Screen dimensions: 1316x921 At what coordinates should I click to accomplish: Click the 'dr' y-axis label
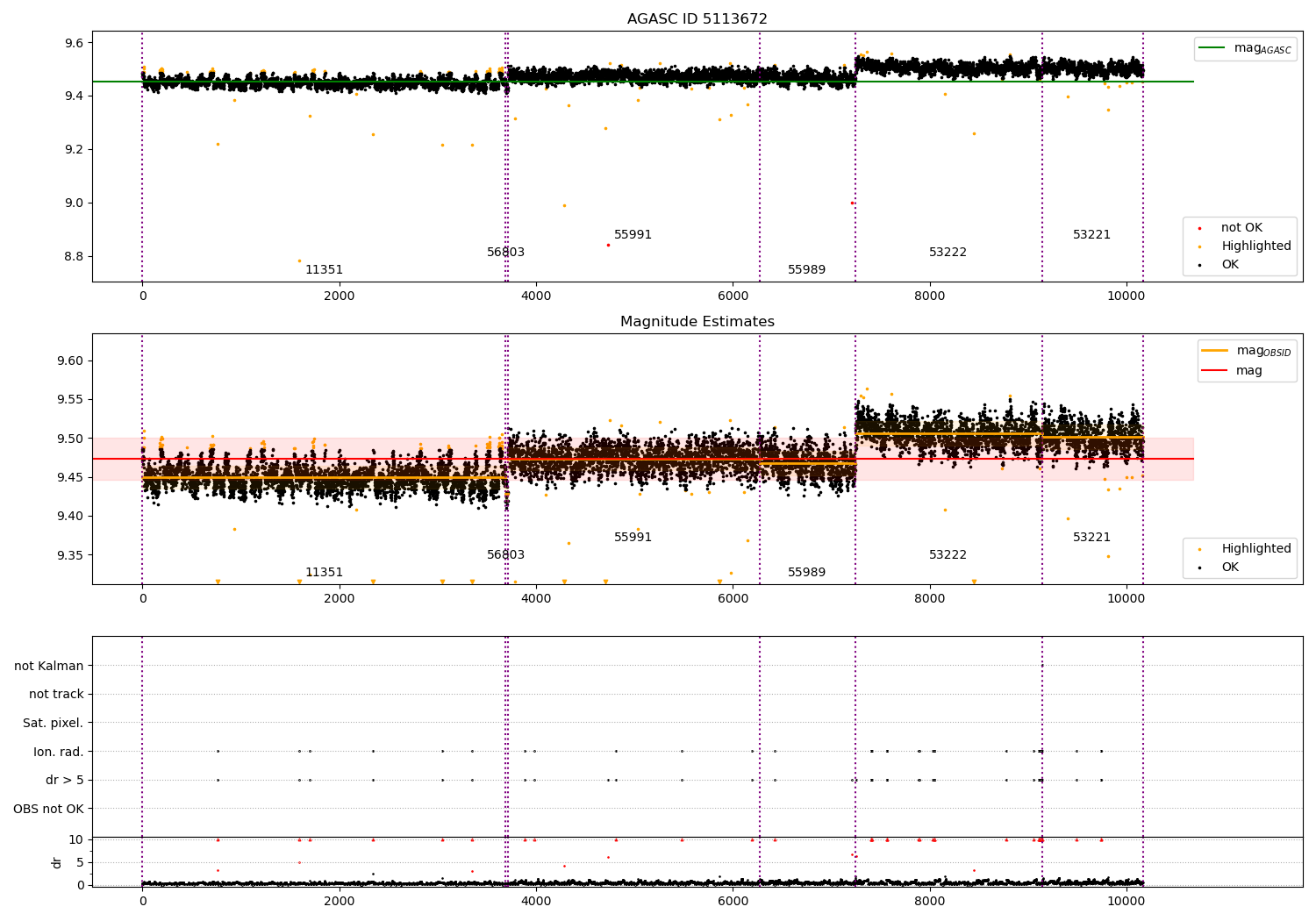pos(57,862)
